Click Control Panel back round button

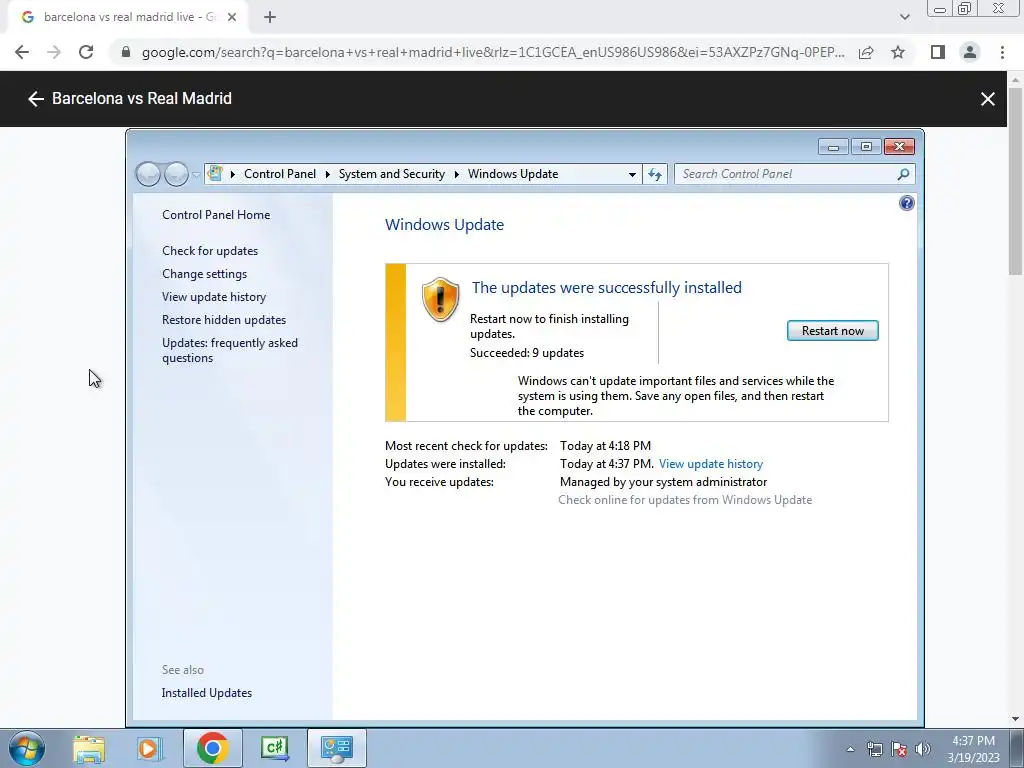(148, 174)
